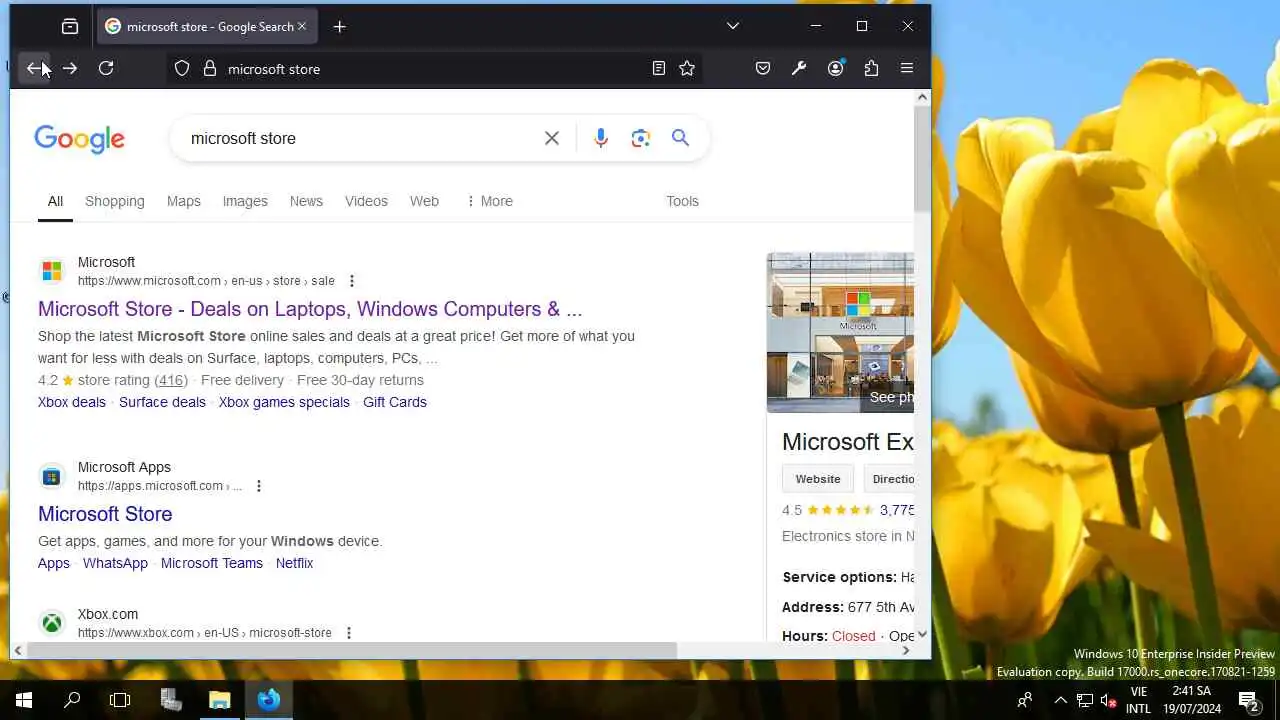Click the scroll right arrow on horizontal scrollbar
The width and height of the screenshot is (1280, 720).
[906, 650]
